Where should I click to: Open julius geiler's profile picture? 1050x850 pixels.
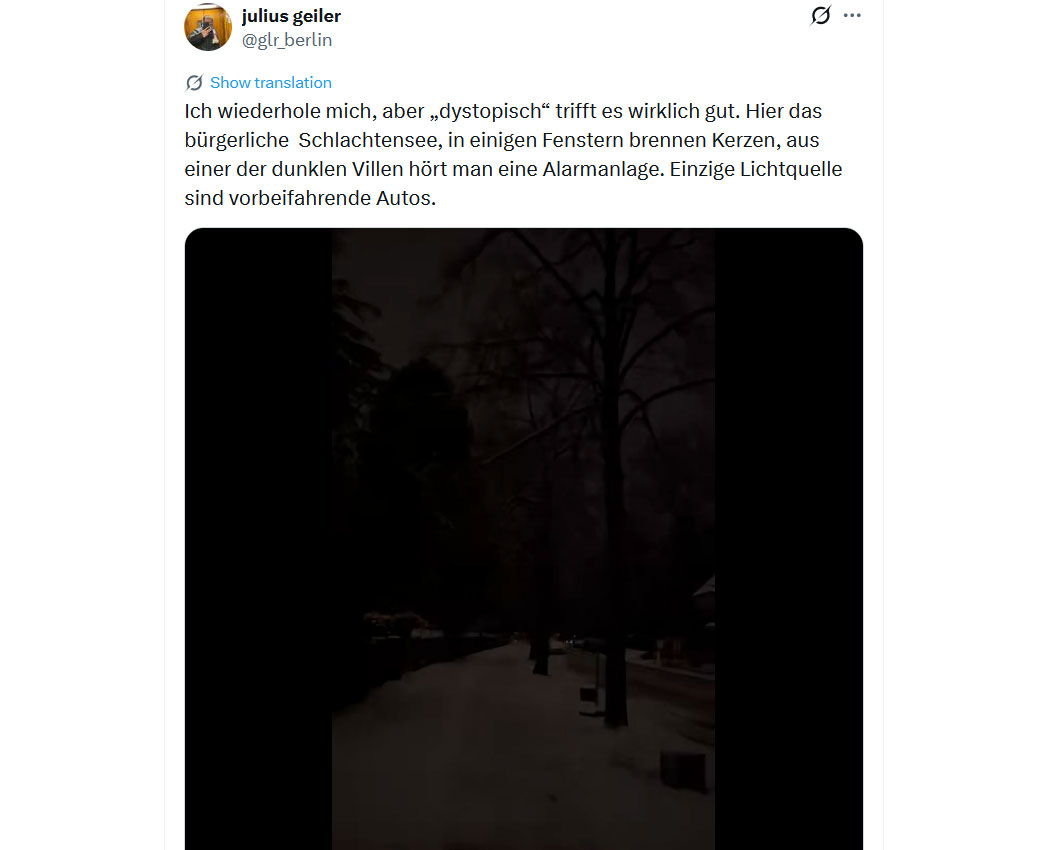208,27
